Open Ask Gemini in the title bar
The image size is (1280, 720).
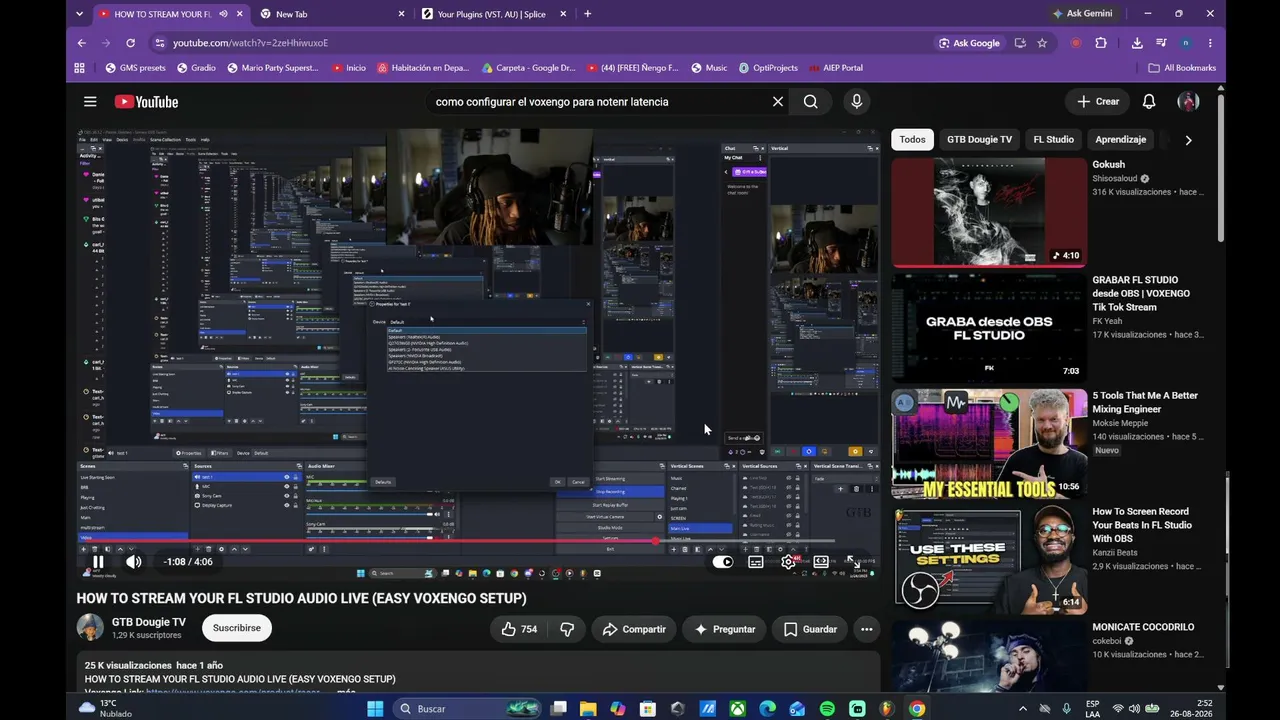pos(1082,14)
